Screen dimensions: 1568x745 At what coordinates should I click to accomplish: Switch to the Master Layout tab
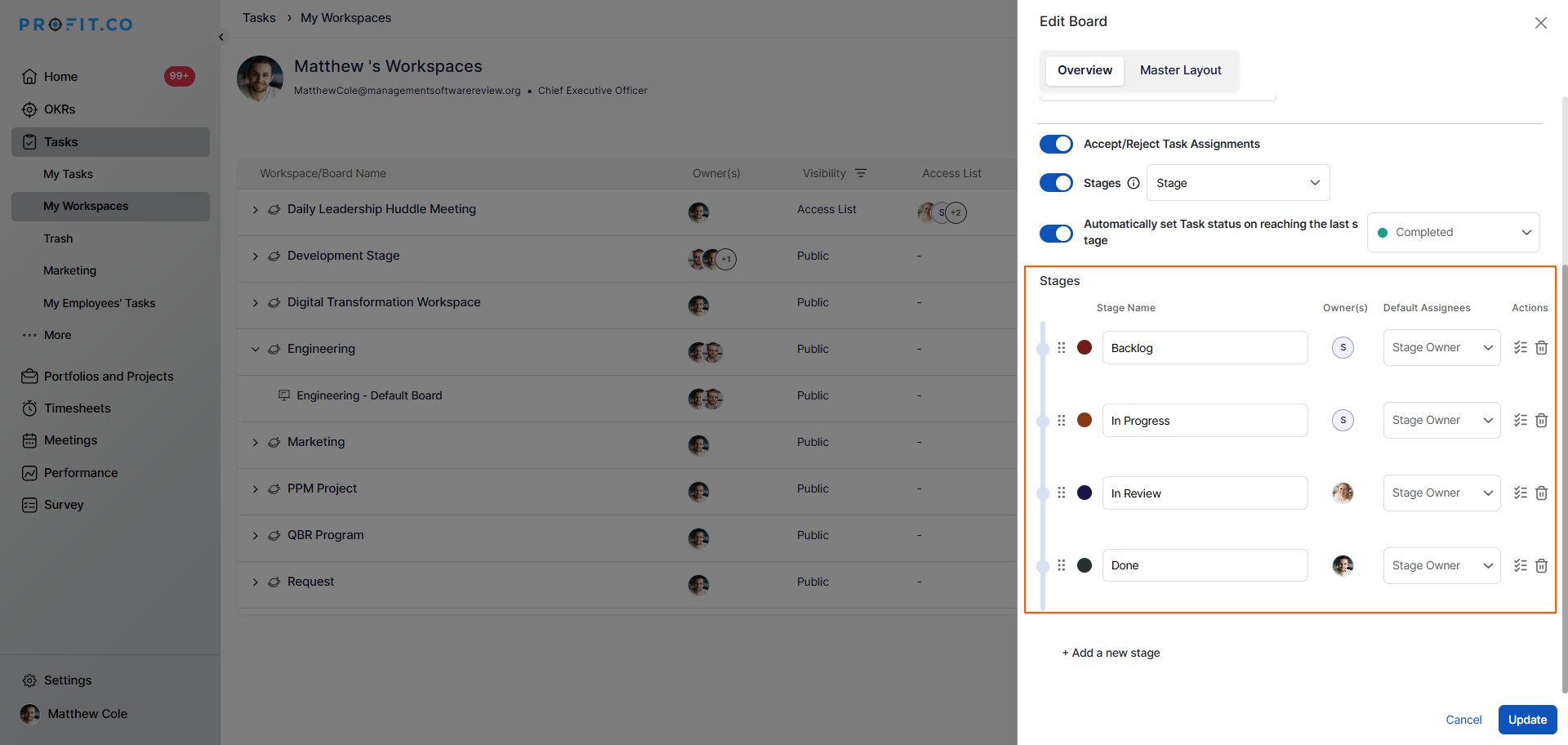[x=1180, y=70]
